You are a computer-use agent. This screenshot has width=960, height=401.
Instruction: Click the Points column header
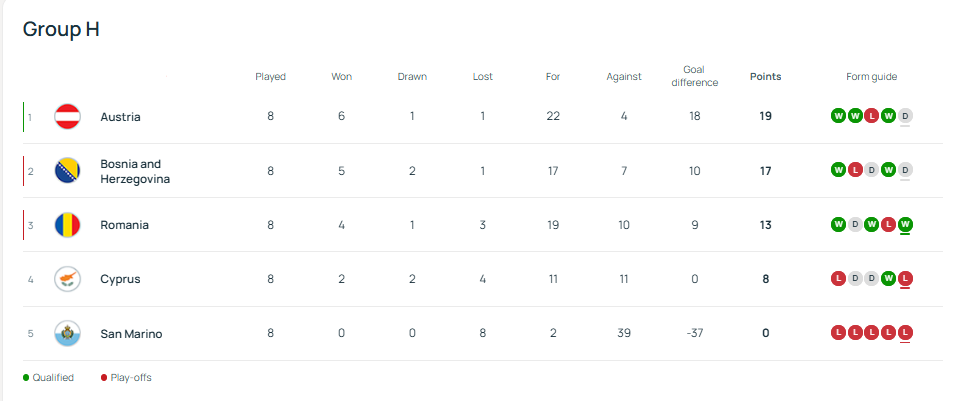(765, 76)
